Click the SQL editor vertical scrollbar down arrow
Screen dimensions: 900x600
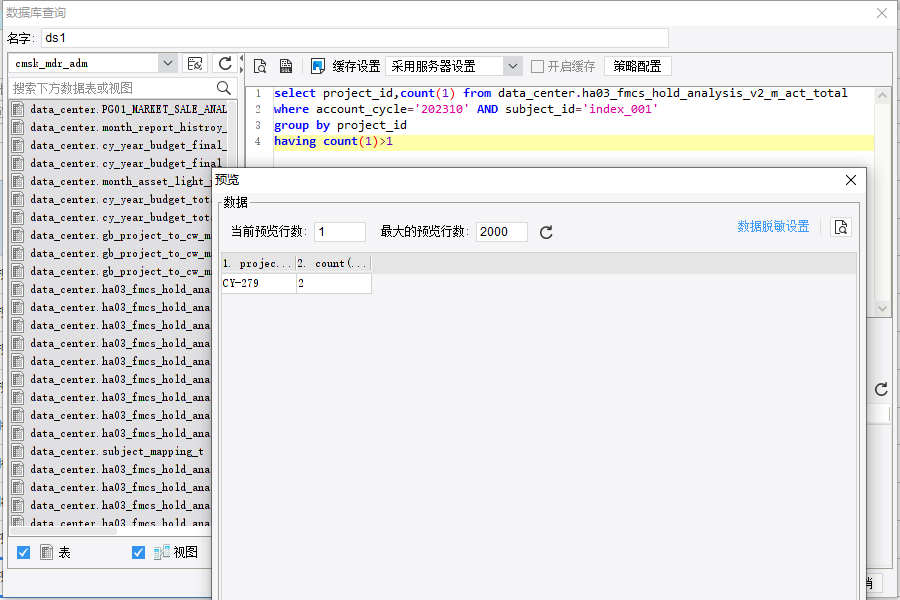[882, 308]
